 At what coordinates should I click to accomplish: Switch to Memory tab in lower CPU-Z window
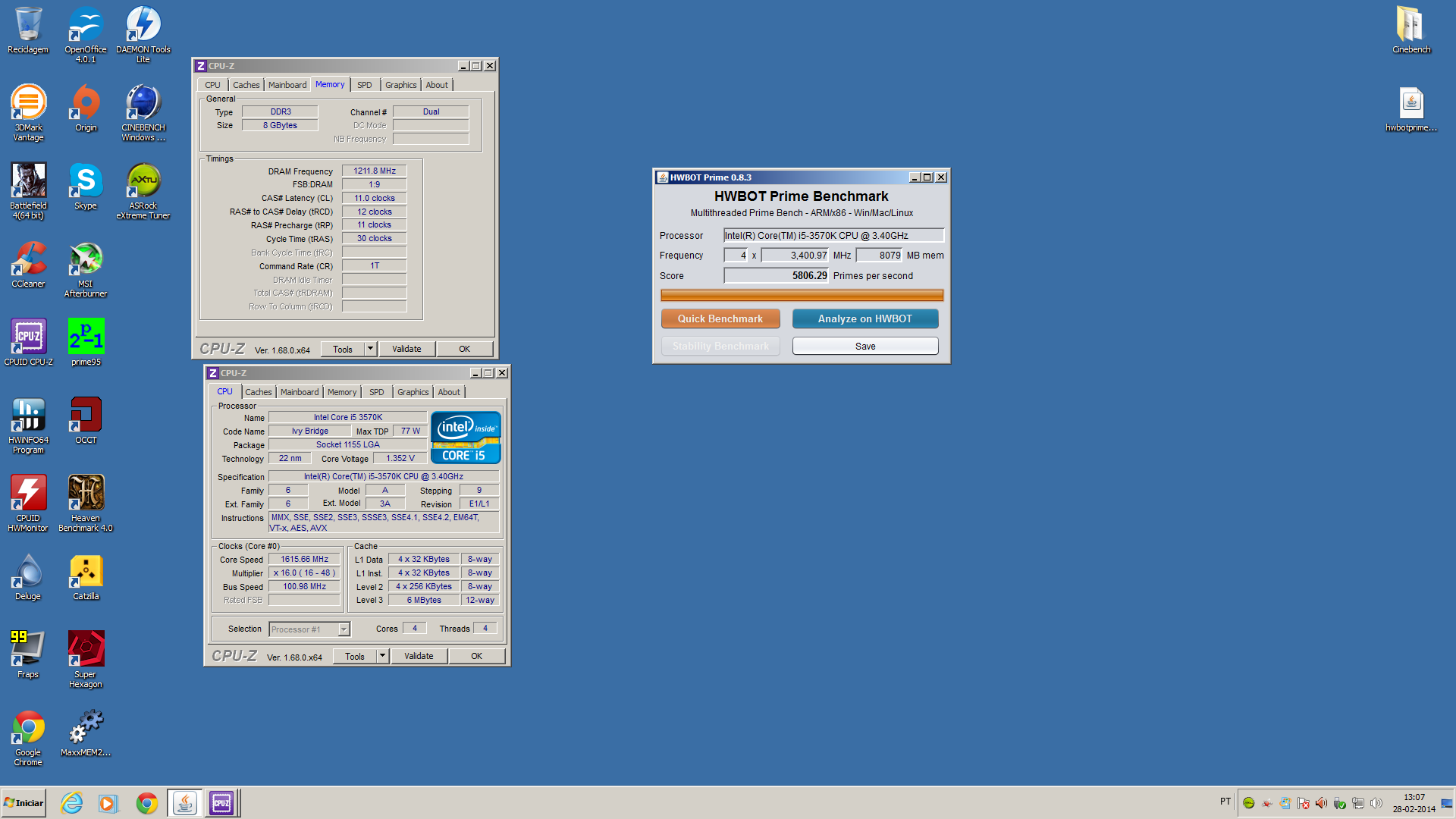(342, 392)
